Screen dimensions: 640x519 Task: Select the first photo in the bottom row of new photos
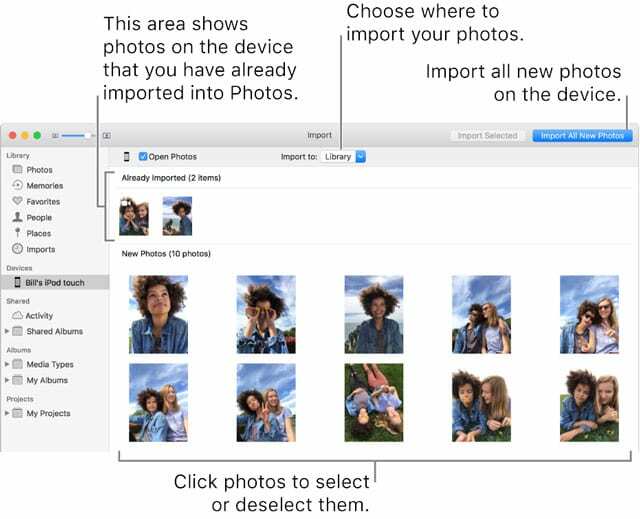coord(158,403)
